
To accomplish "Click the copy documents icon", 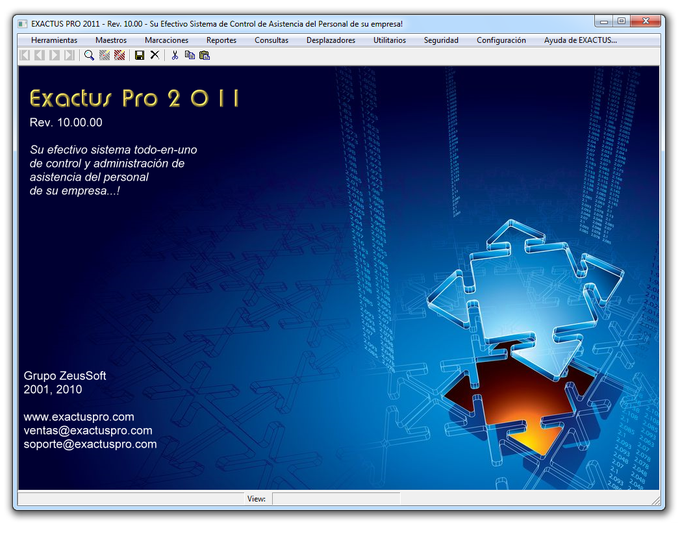I will (x=190, y=55).
